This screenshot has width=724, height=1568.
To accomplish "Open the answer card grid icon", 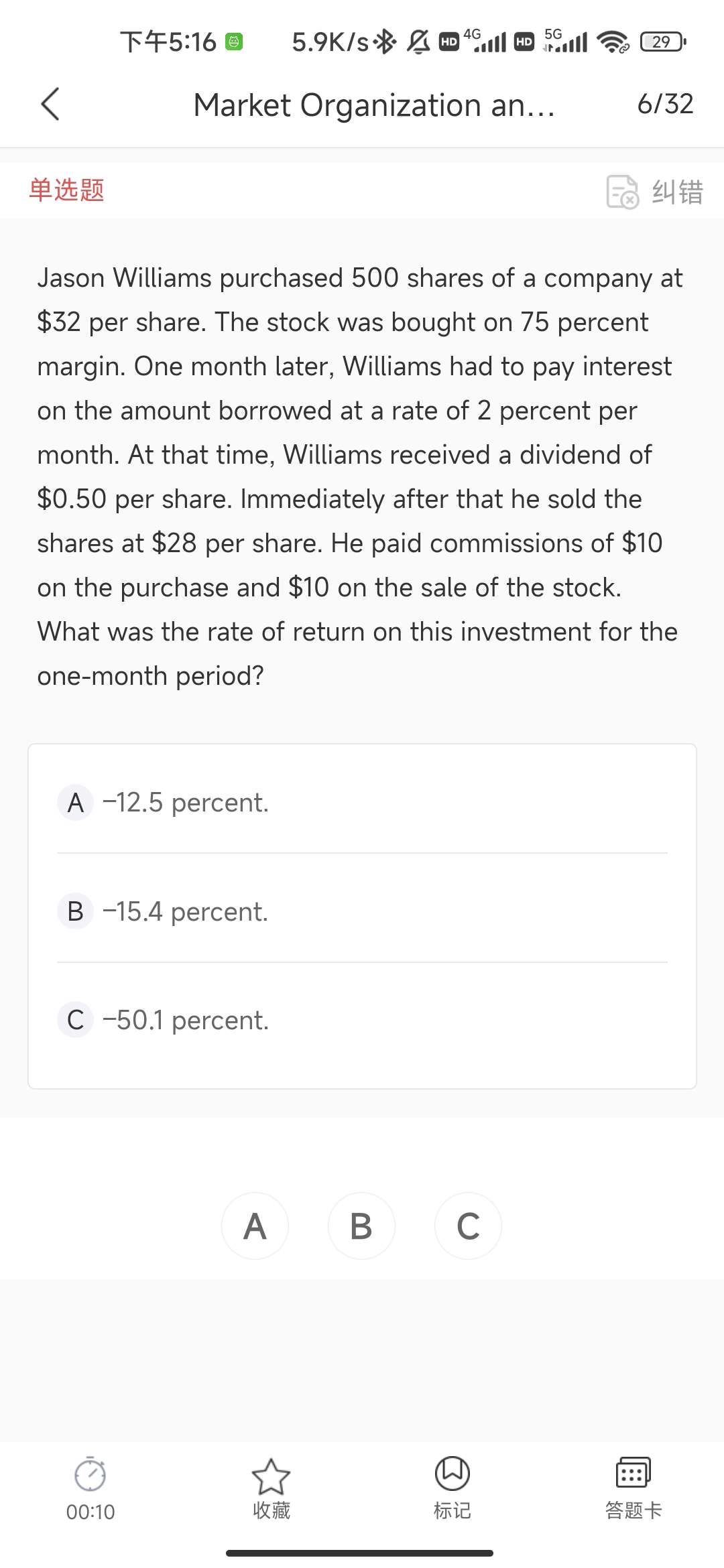I will pos(633,1473).
